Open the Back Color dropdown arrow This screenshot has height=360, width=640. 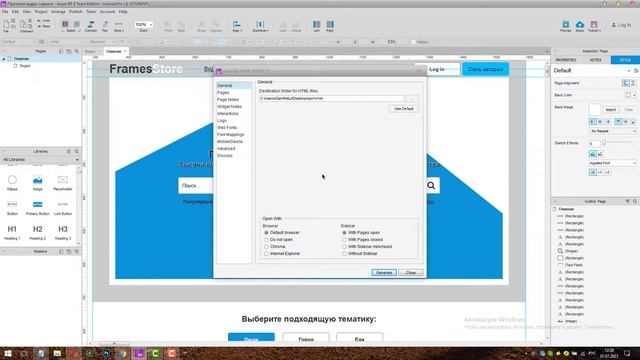click(x=634, y=95)
